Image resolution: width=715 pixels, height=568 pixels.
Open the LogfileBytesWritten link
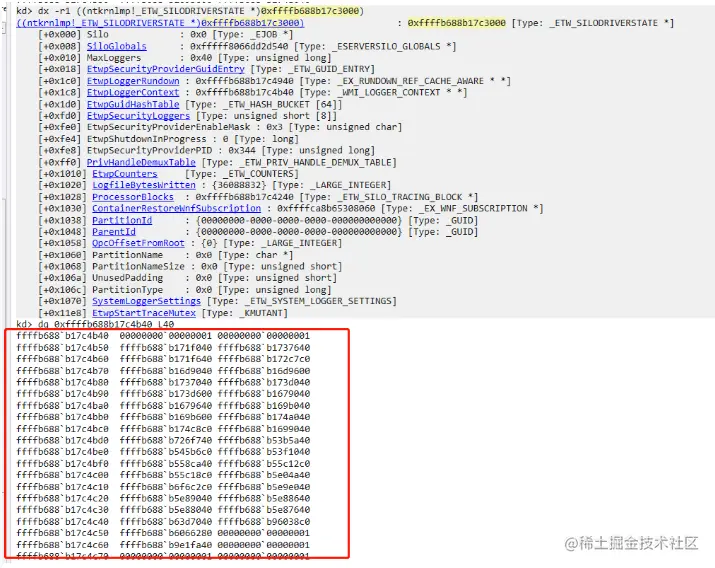pos(144,185)
